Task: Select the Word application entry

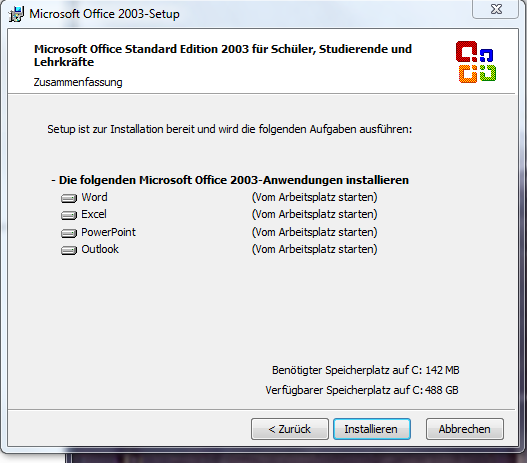Action: pyautogui.click(x=94, y=197)
